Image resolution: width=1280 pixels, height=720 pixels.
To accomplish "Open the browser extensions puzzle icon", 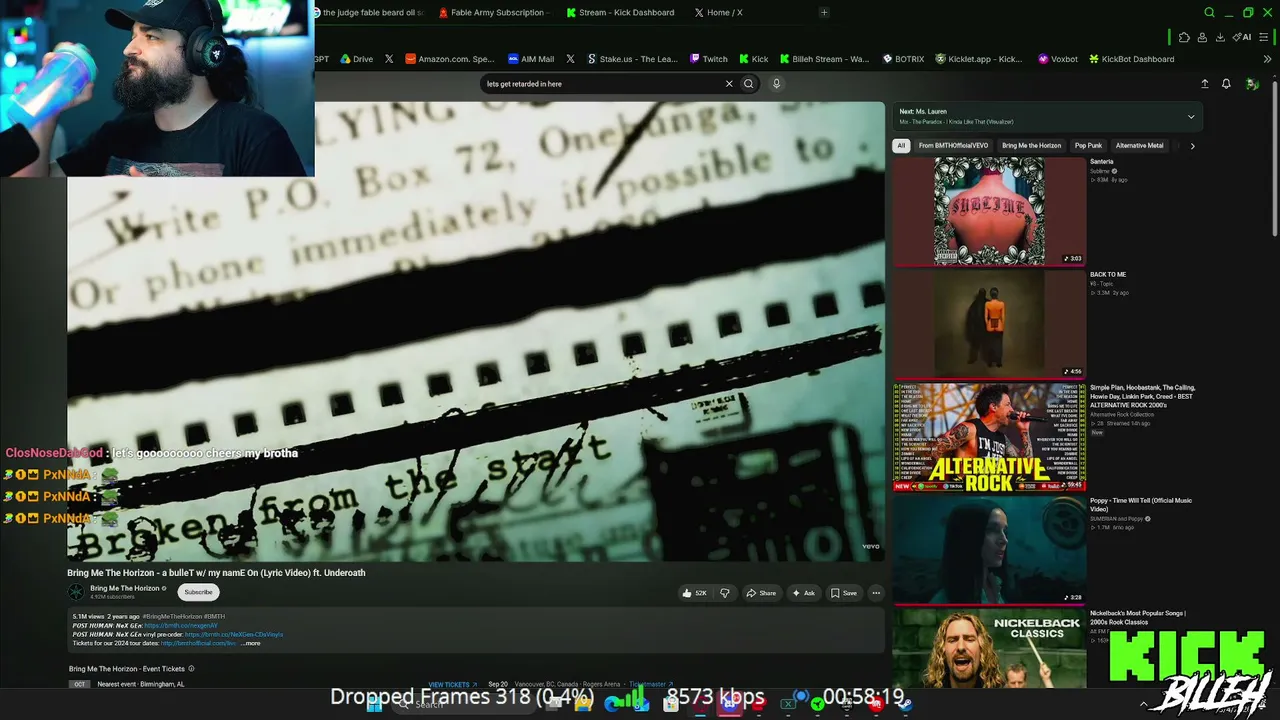I will (x=1184, y=37).
